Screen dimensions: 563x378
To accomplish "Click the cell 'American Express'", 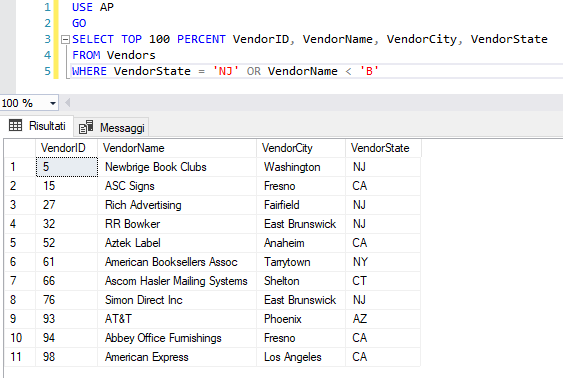I will coord(177,357).
